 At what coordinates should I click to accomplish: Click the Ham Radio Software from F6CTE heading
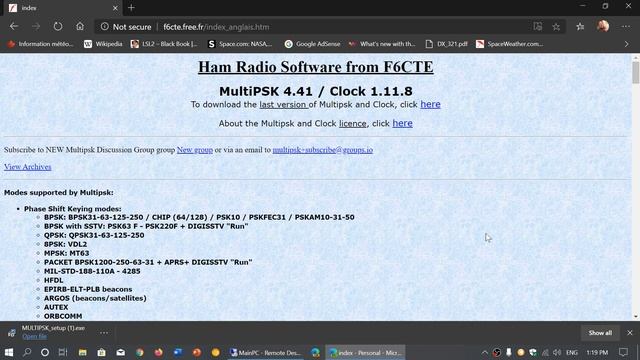pyautogui.click(x=316, y=67)
